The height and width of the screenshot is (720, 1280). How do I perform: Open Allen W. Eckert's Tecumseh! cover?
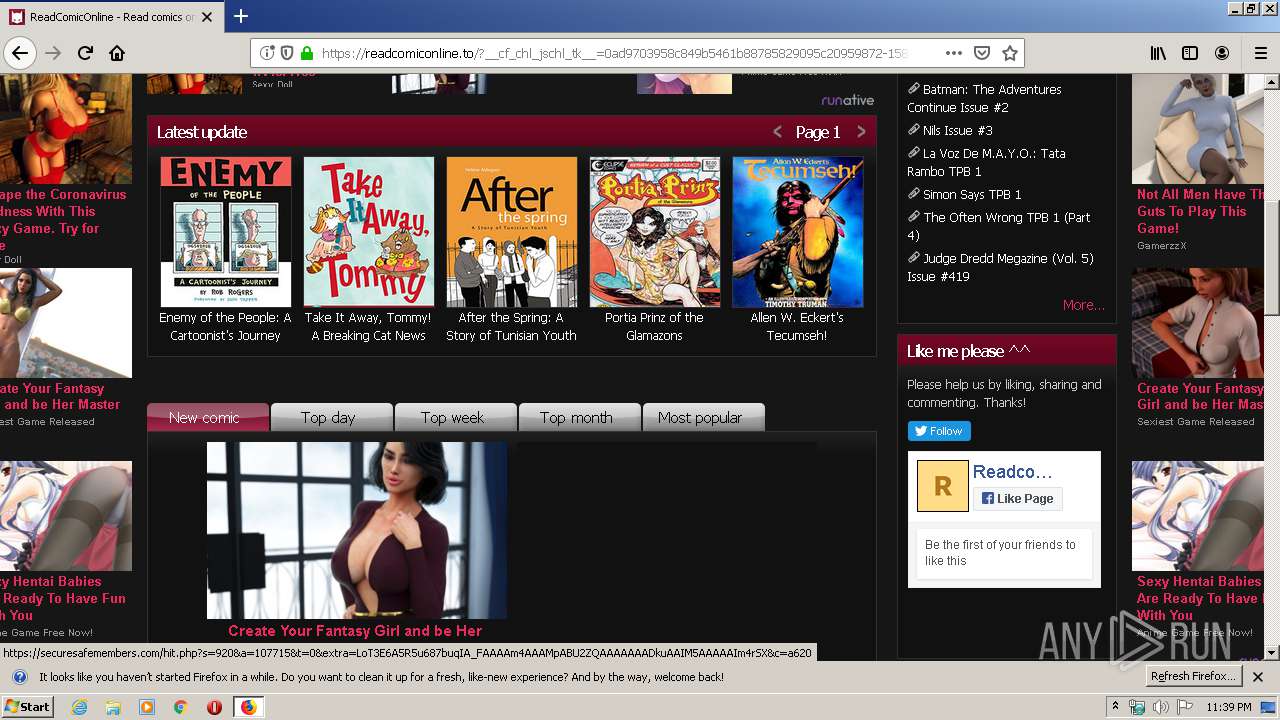798,232
